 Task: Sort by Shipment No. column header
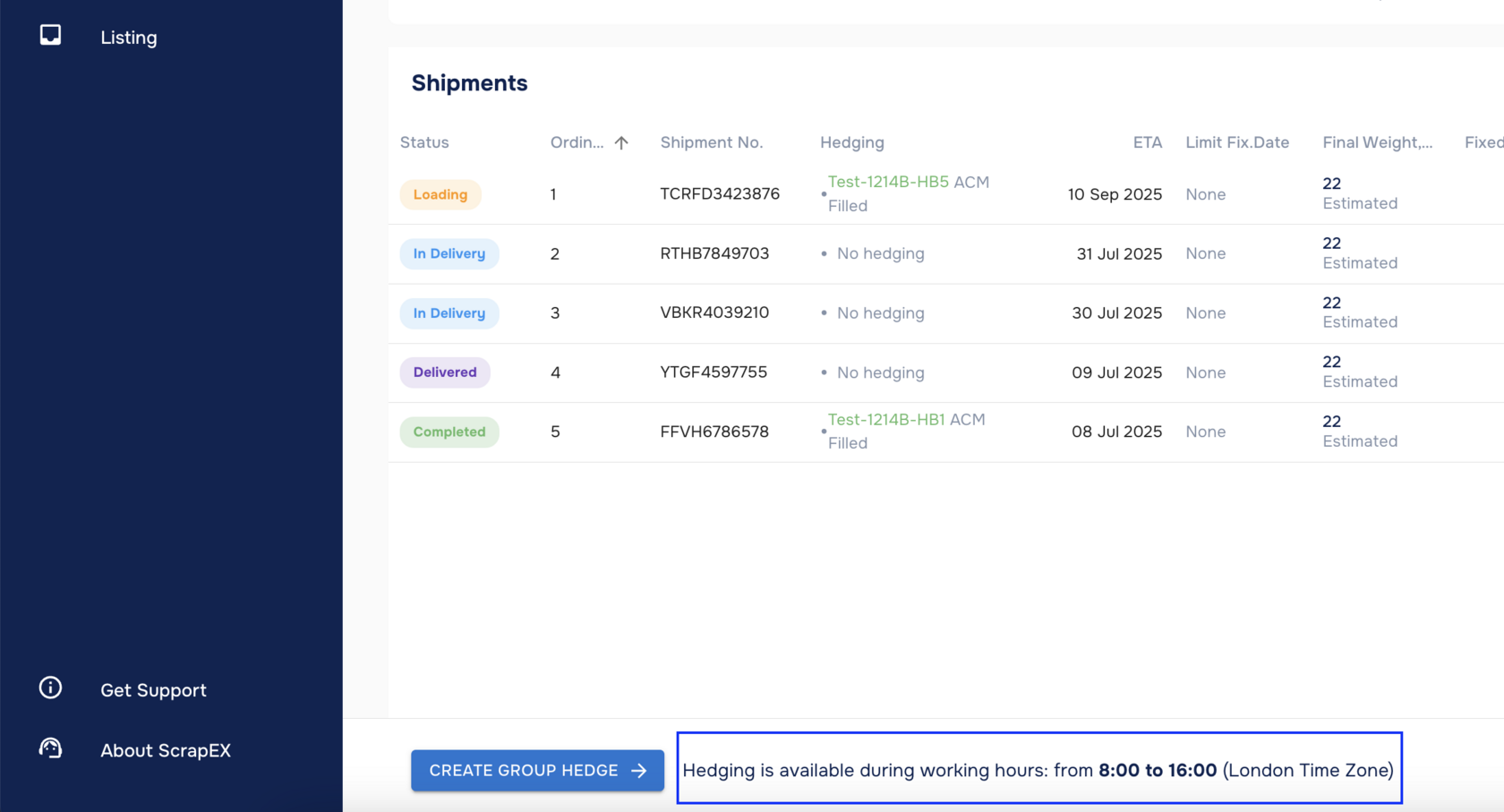[x=711, y=142]
